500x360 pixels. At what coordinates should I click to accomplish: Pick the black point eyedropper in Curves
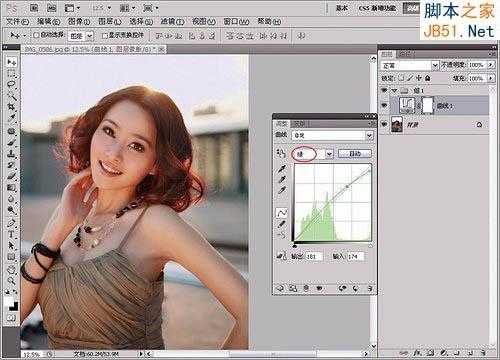pos(282,169)
